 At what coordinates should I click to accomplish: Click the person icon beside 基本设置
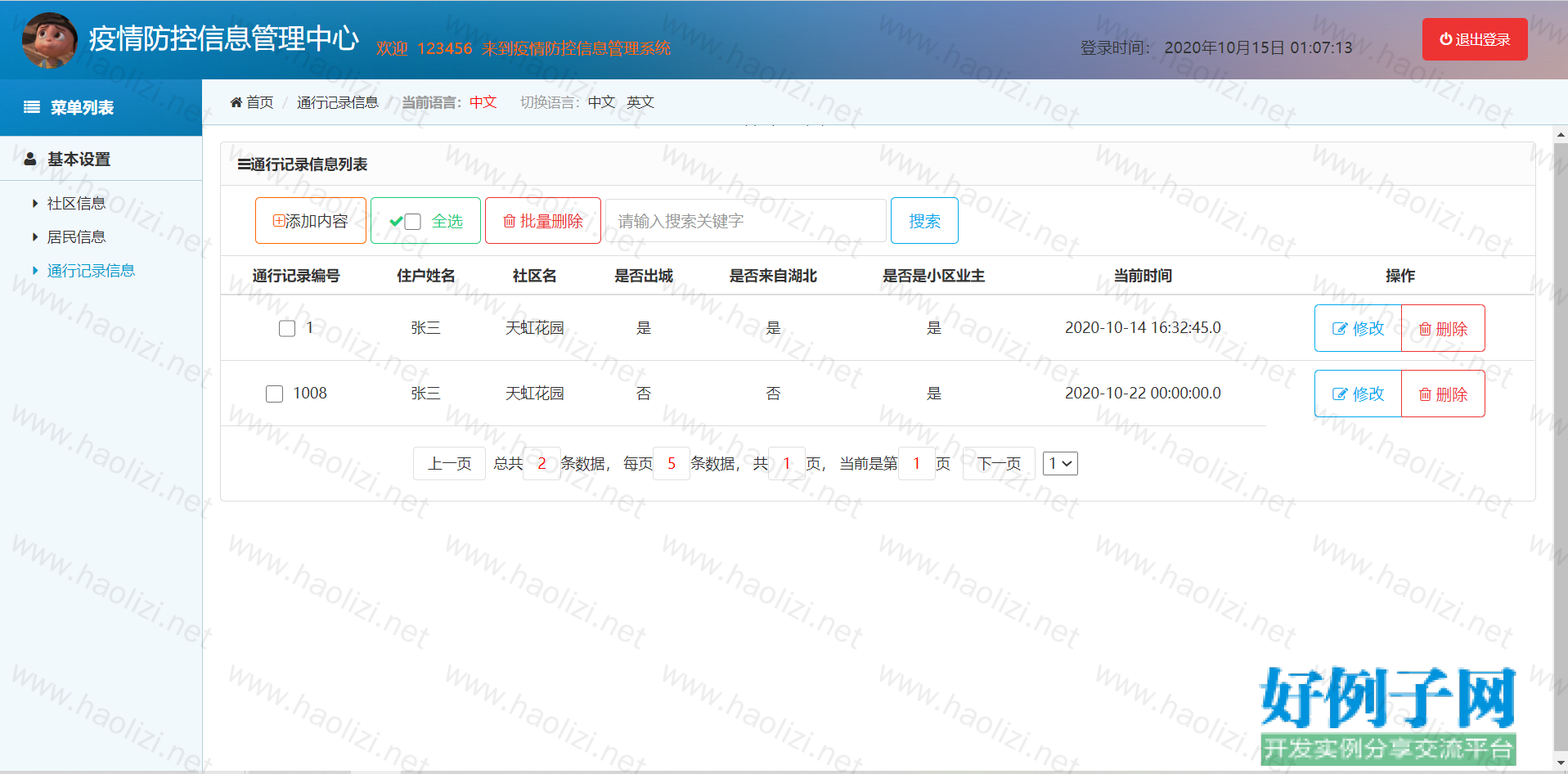tap(30, 159)
